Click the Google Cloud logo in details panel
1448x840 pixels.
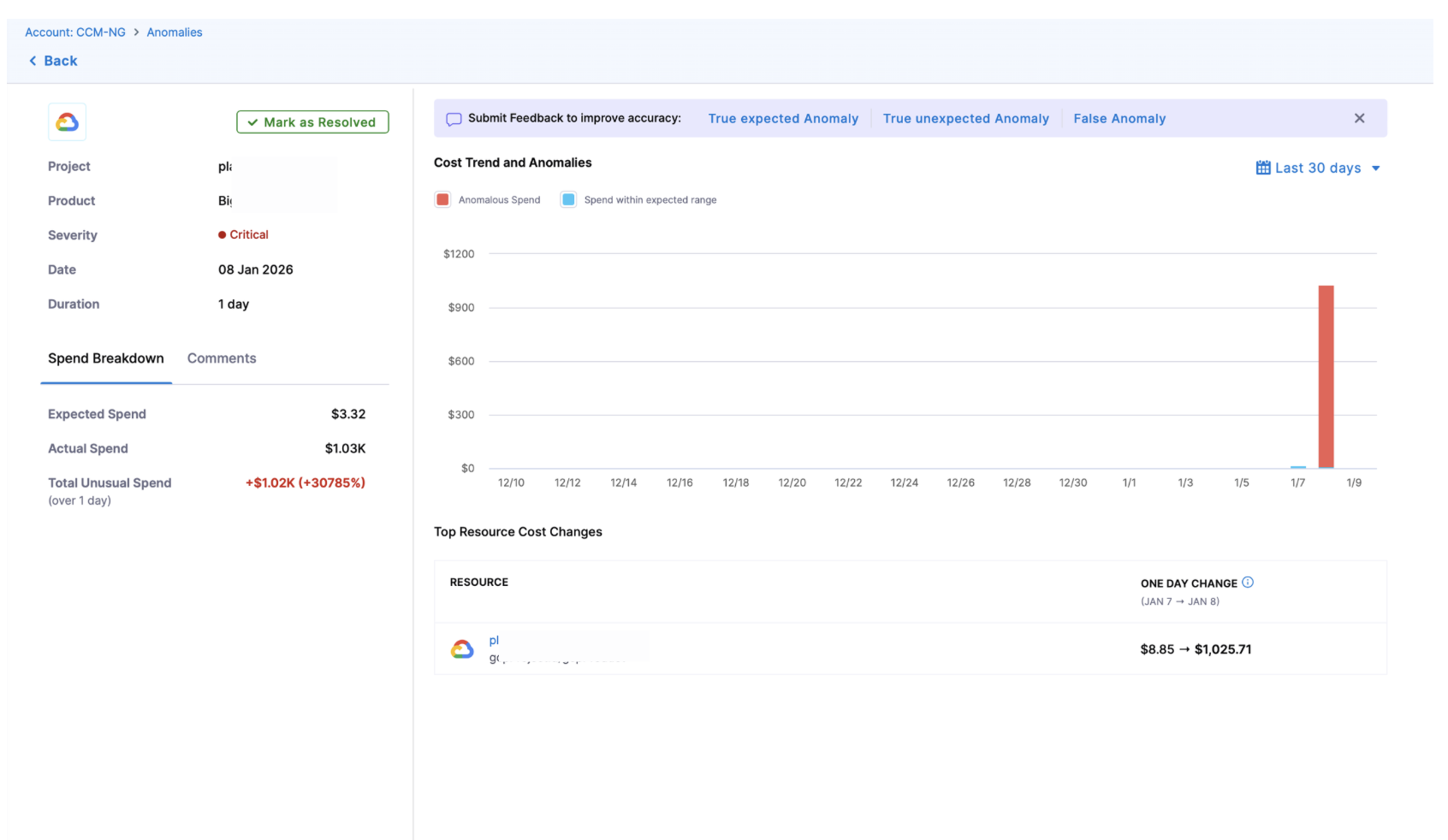coord(67,122)
